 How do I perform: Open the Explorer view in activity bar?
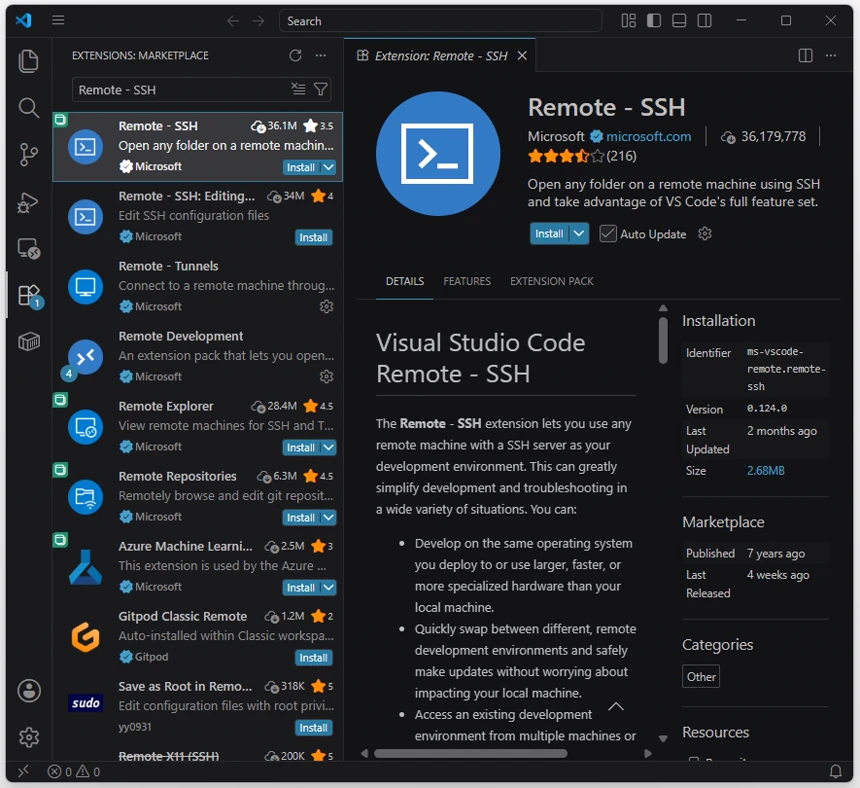(x=29, y=61)
